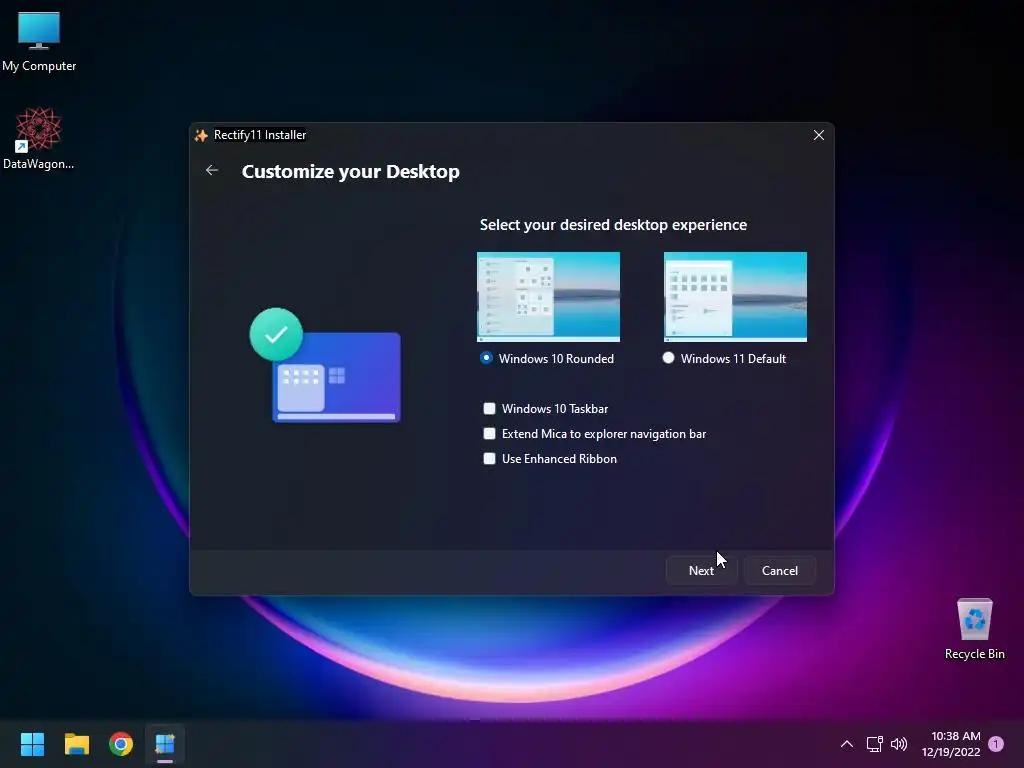Check Extend Mica to explorer navigation bar

pyautogui.click(x=489, y=434)
